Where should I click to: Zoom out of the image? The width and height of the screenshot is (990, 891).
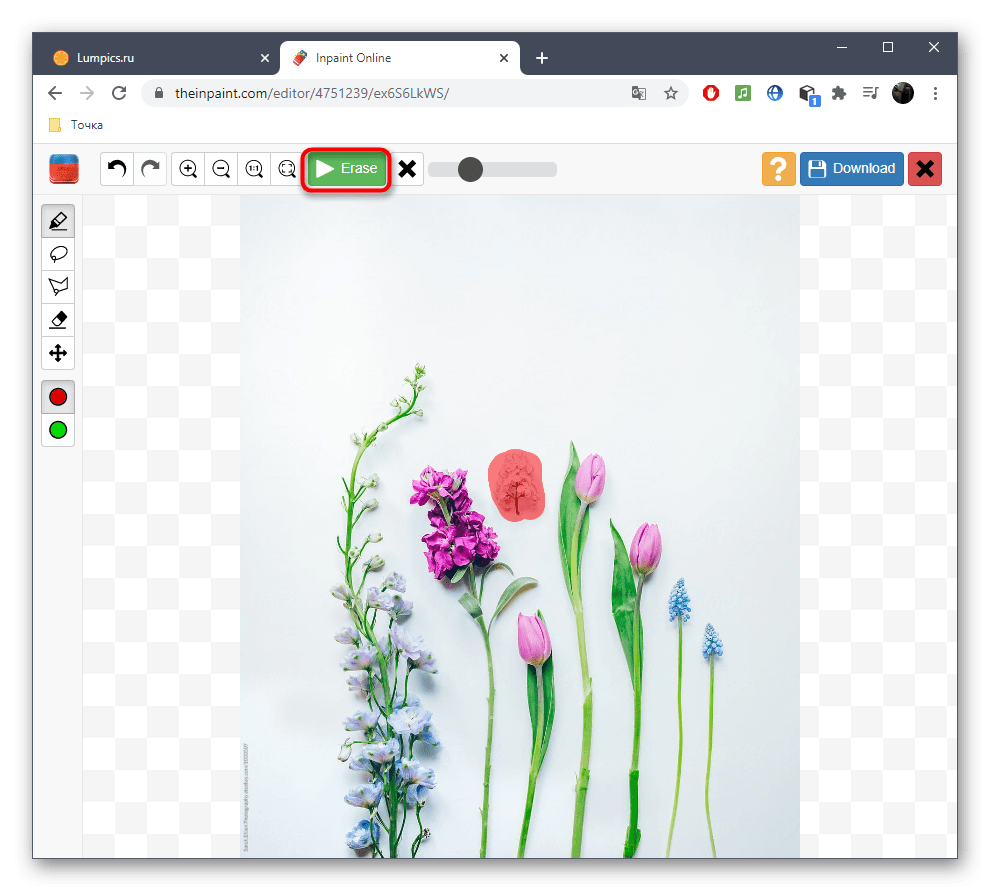[221, 169]
